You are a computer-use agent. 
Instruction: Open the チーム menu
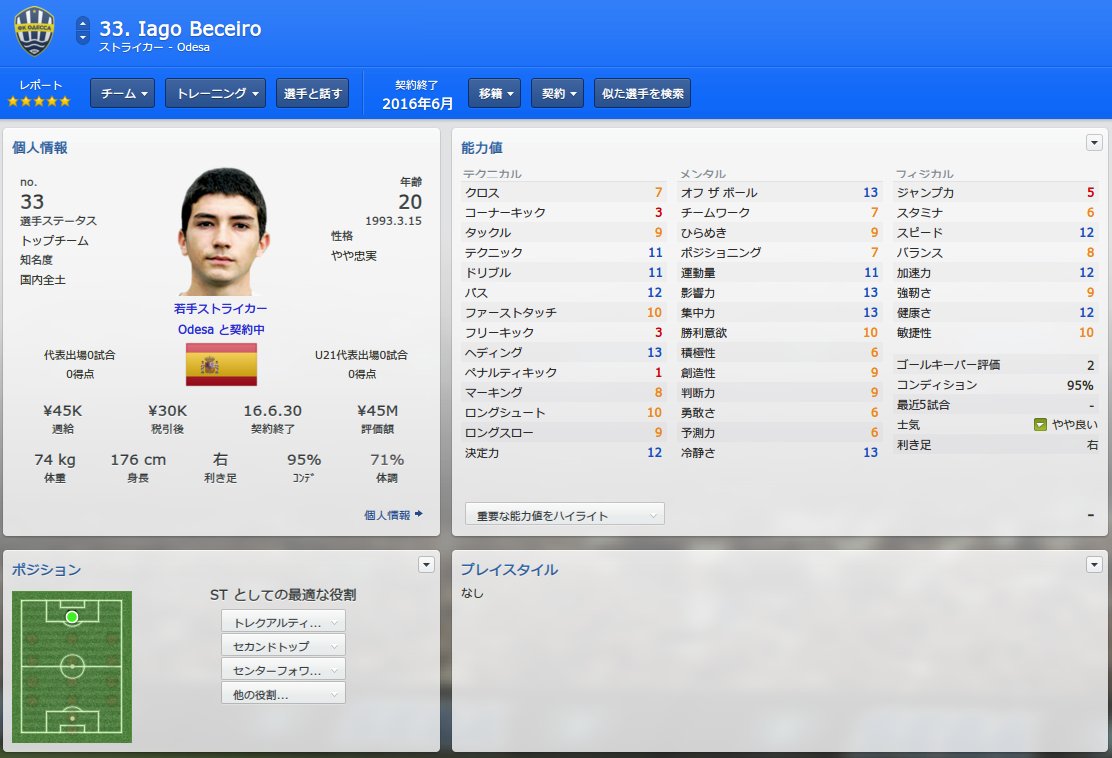click(x=123, y=93)
